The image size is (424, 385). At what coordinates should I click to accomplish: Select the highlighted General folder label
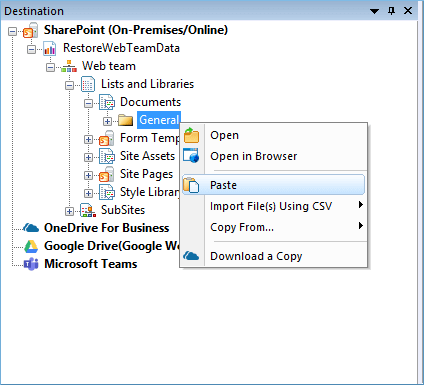tap(159, 120)
